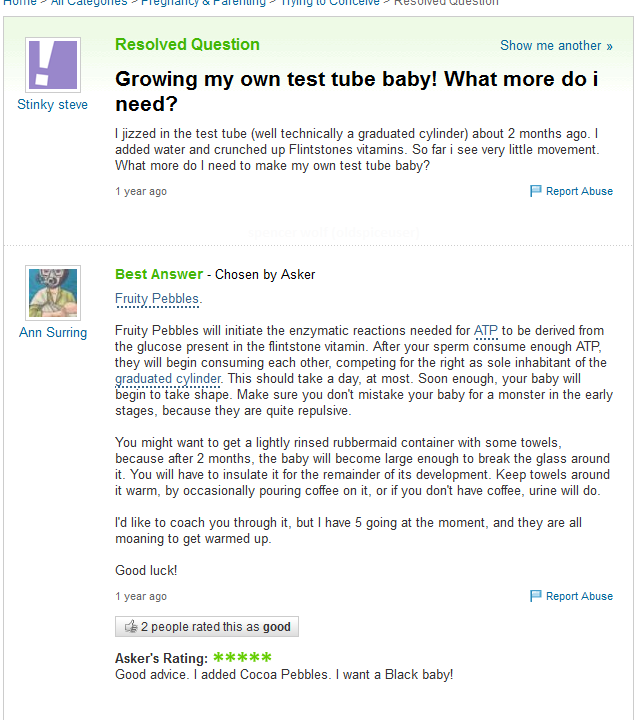Open Ann Surring's profile name link
Image resolution: width=641 pixels, height=720 pixels.
(x=52, y=333)
